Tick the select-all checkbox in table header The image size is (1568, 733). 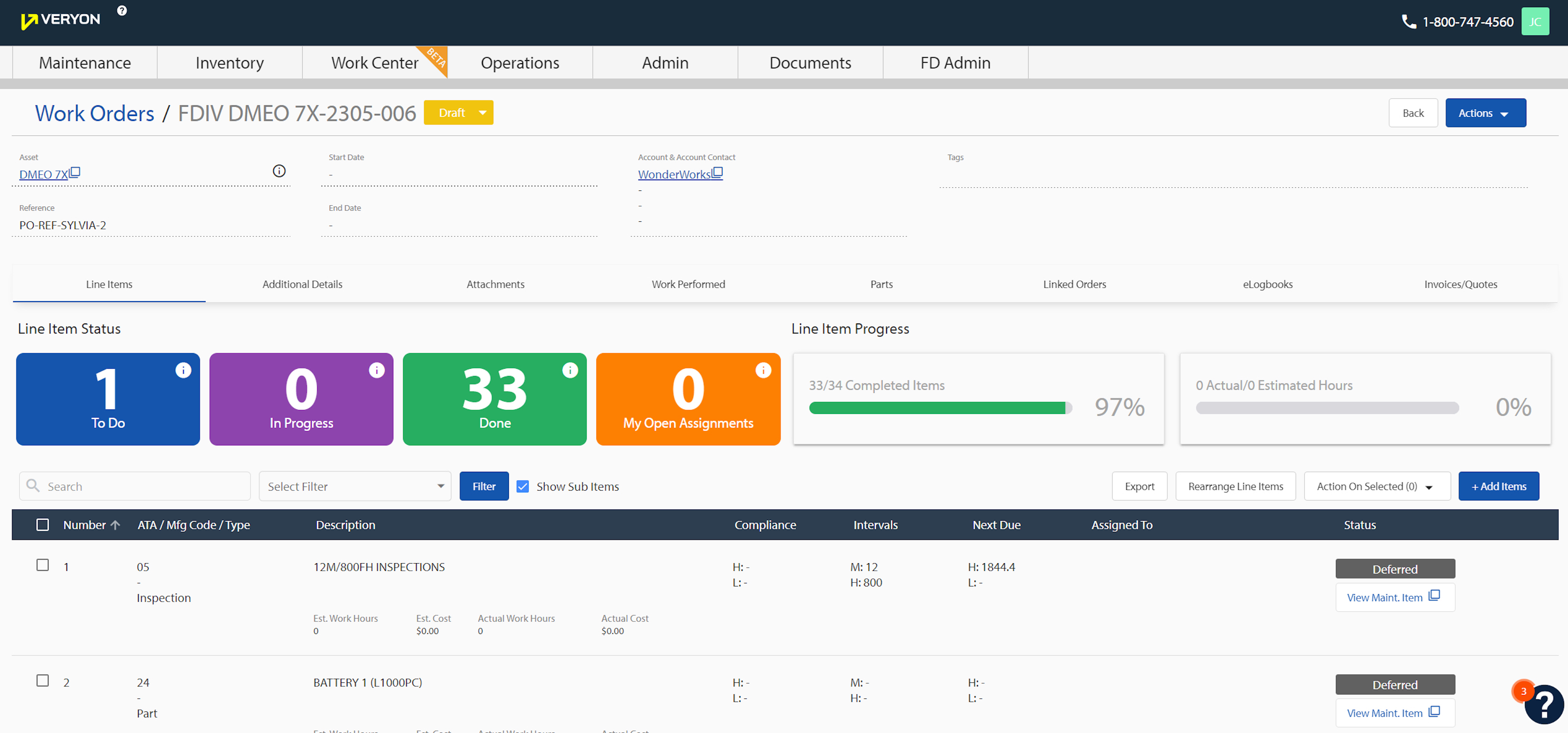point(43,525)
